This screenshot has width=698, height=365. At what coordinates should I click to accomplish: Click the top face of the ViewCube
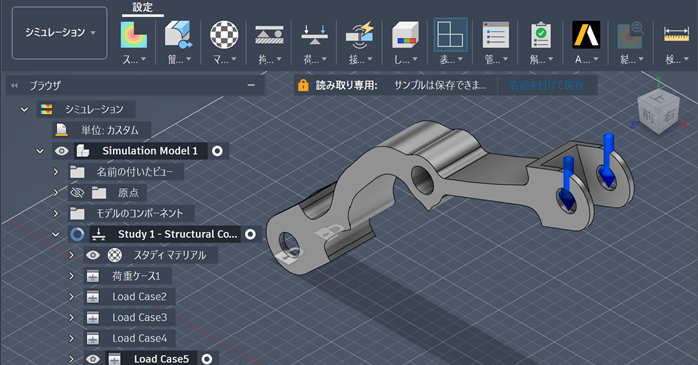[x=660, y=98]
